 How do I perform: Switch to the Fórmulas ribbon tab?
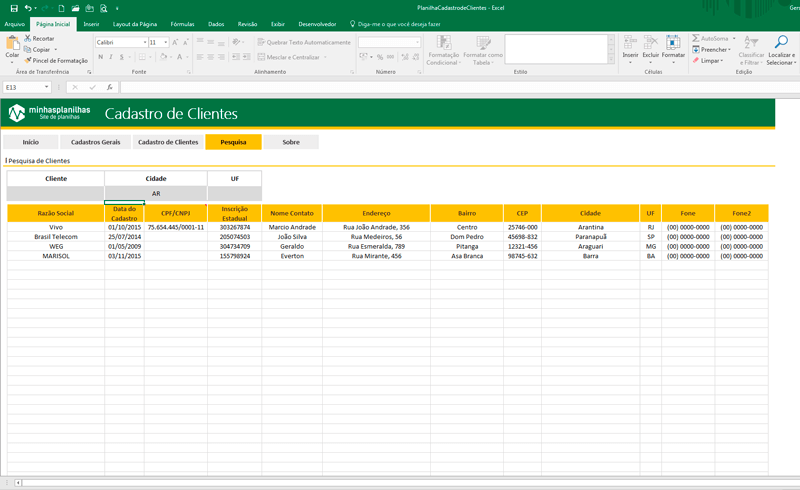click(x=182, y=23)
